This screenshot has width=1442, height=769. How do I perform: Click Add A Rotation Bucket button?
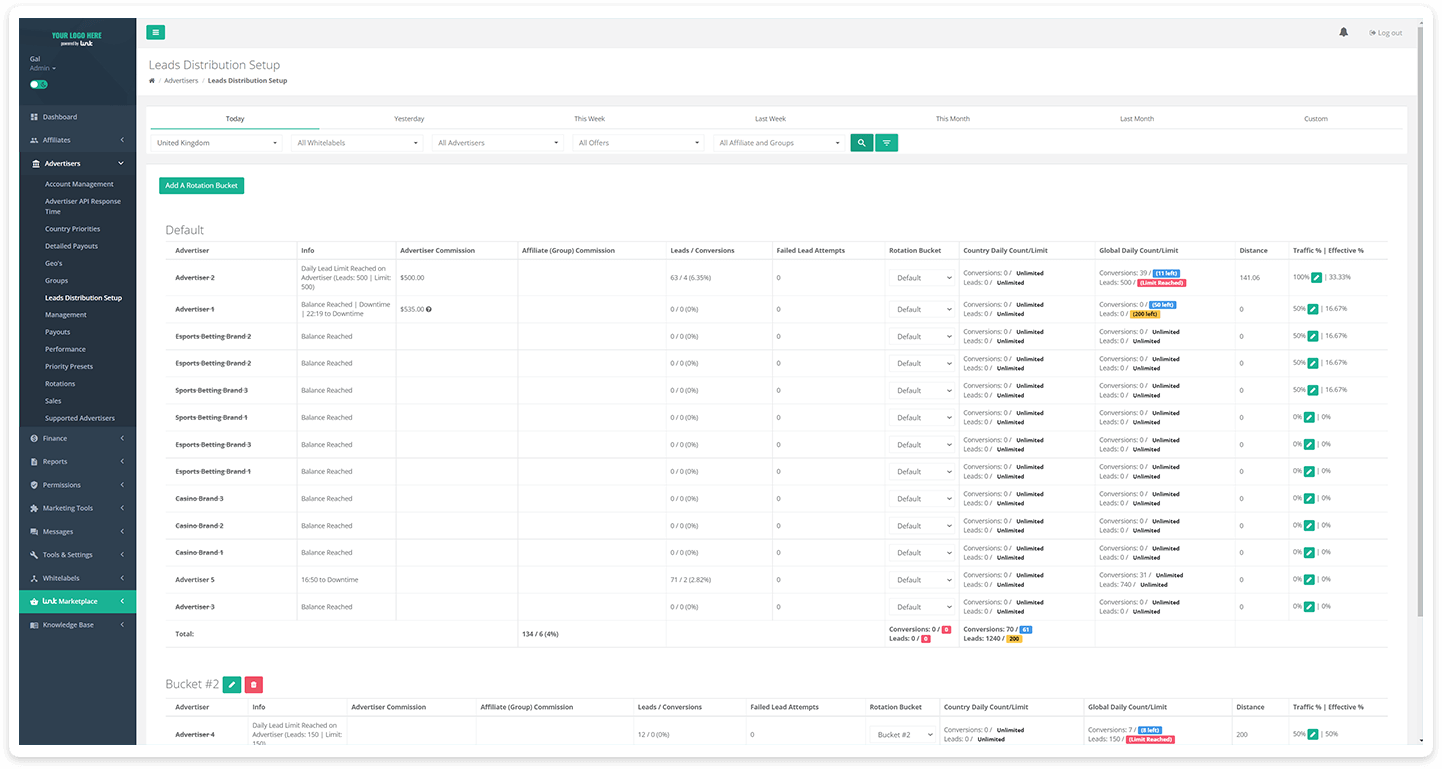(201, 185)
